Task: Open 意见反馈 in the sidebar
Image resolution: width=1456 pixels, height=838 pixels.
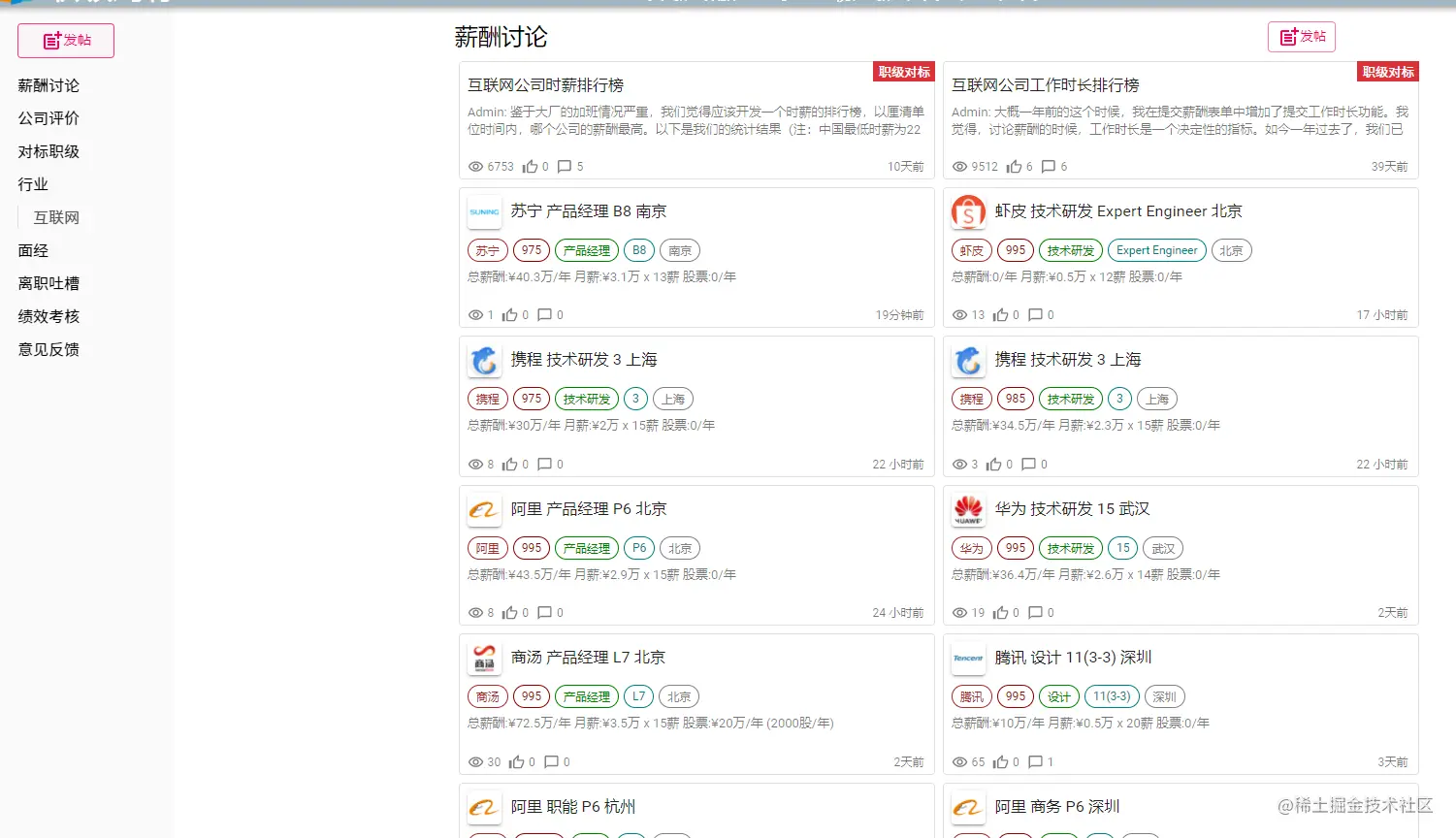Action: click(x=49, y=349)
